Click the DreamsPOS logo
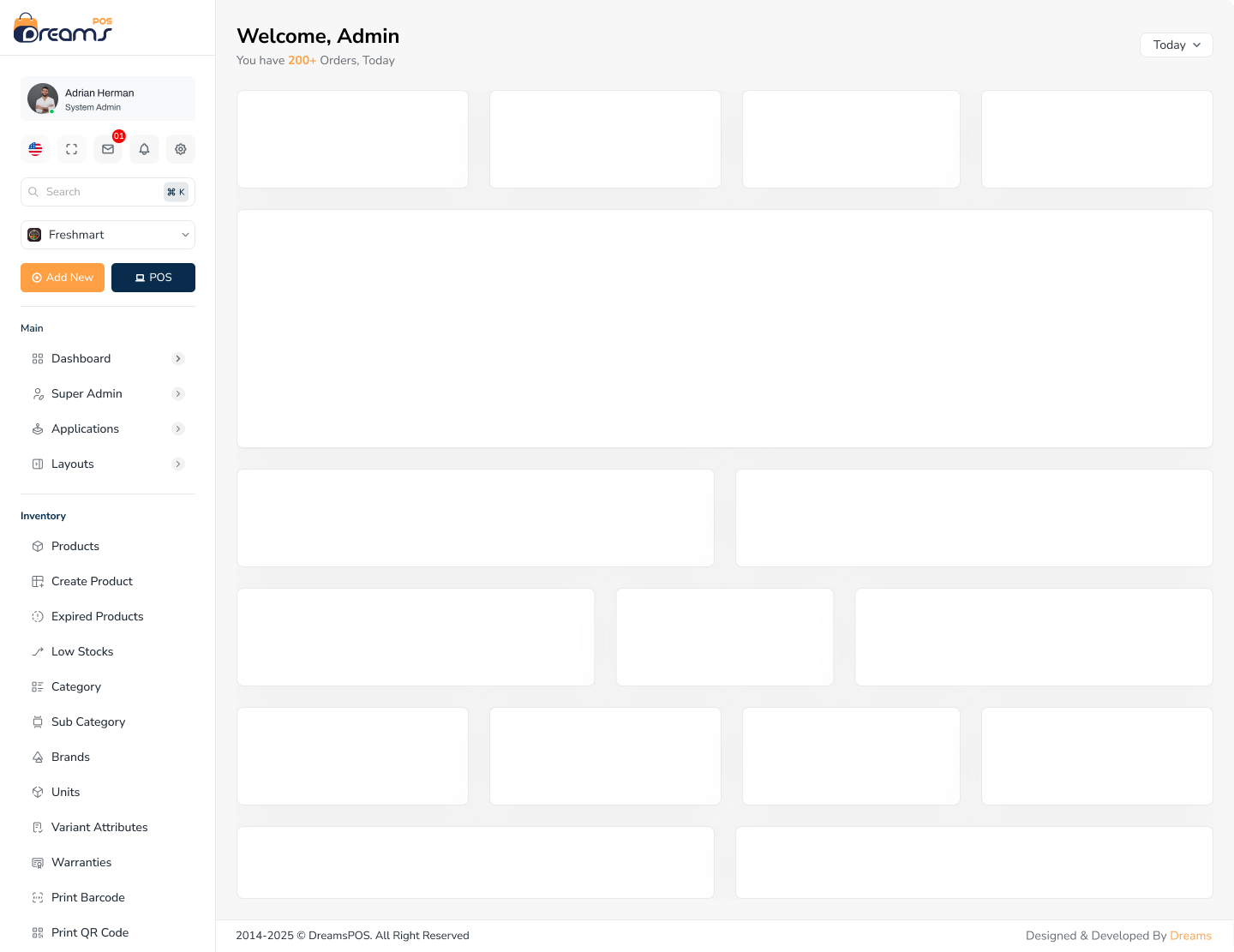The height and width of the screenshot is (952, 1234). pyautogui.click(x=63, y=28)
